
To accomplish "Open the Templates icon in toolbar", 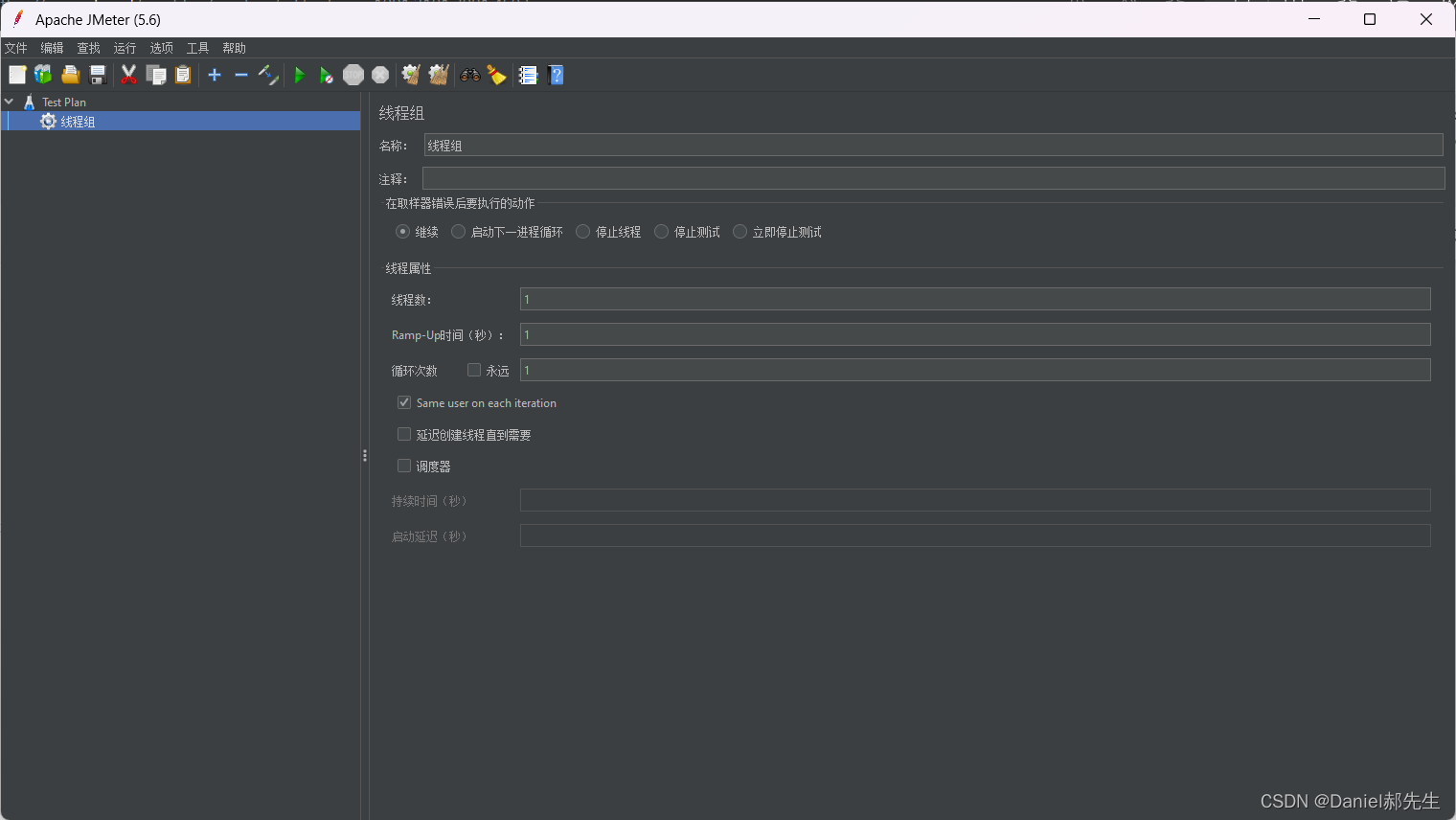I will [43, 75].
